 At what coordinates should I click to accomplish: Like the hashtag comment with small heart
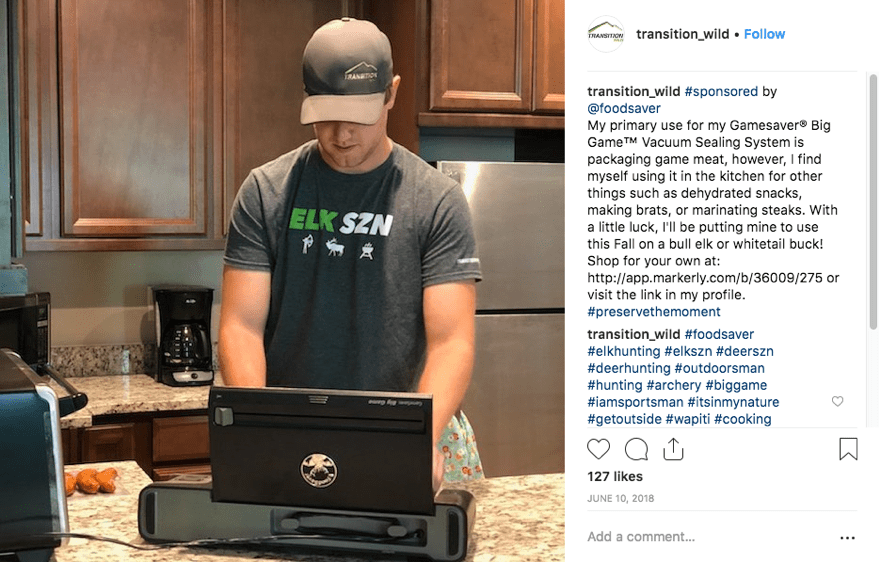tap(838, 401)
